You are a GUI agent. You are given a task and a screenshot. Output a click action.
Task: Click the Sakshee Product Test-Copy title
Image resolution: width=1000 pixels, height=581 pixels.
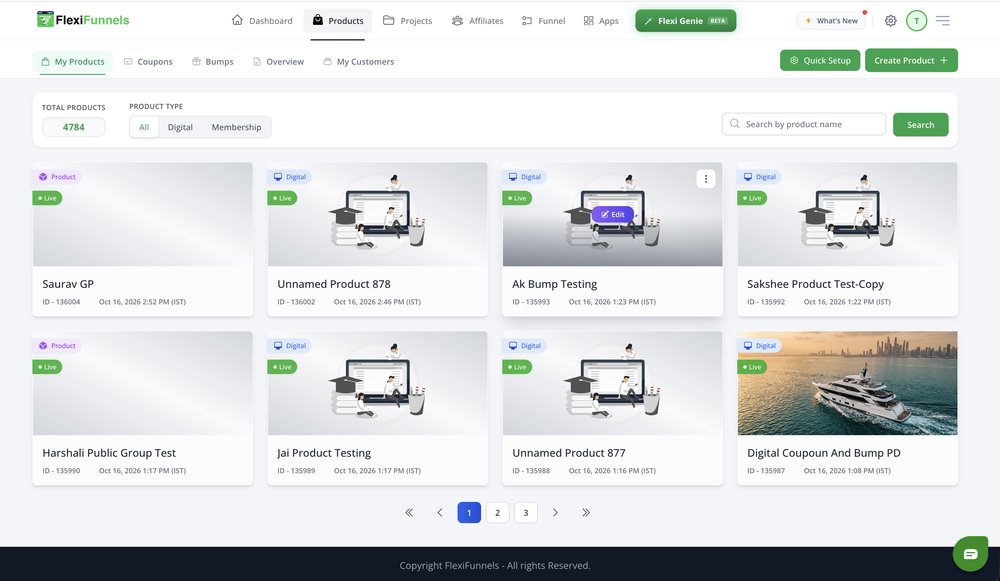tap(815, 284)
